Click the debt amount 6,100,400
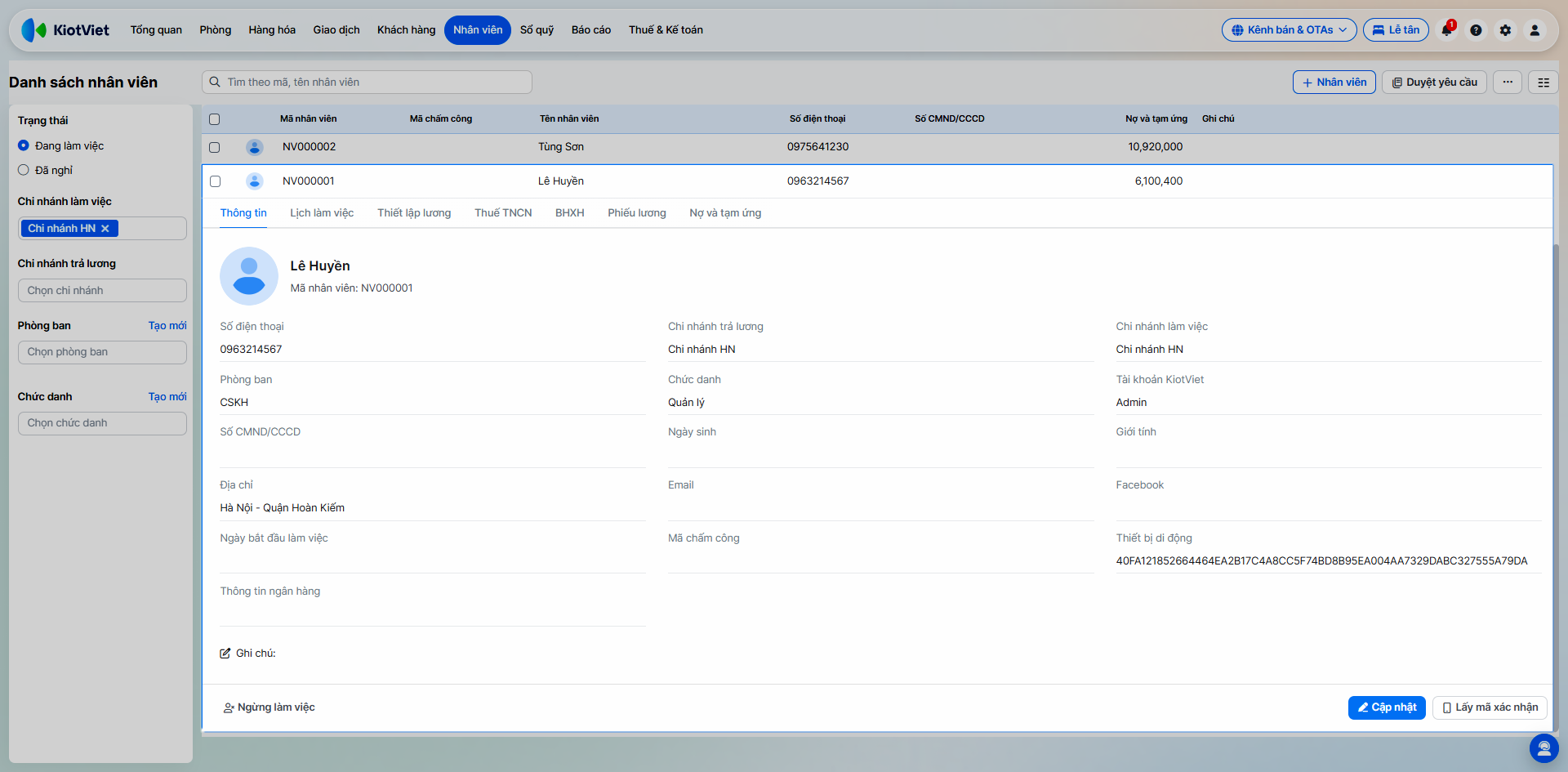Viewport: 1568px width, 772px height. click(1159, 181)
